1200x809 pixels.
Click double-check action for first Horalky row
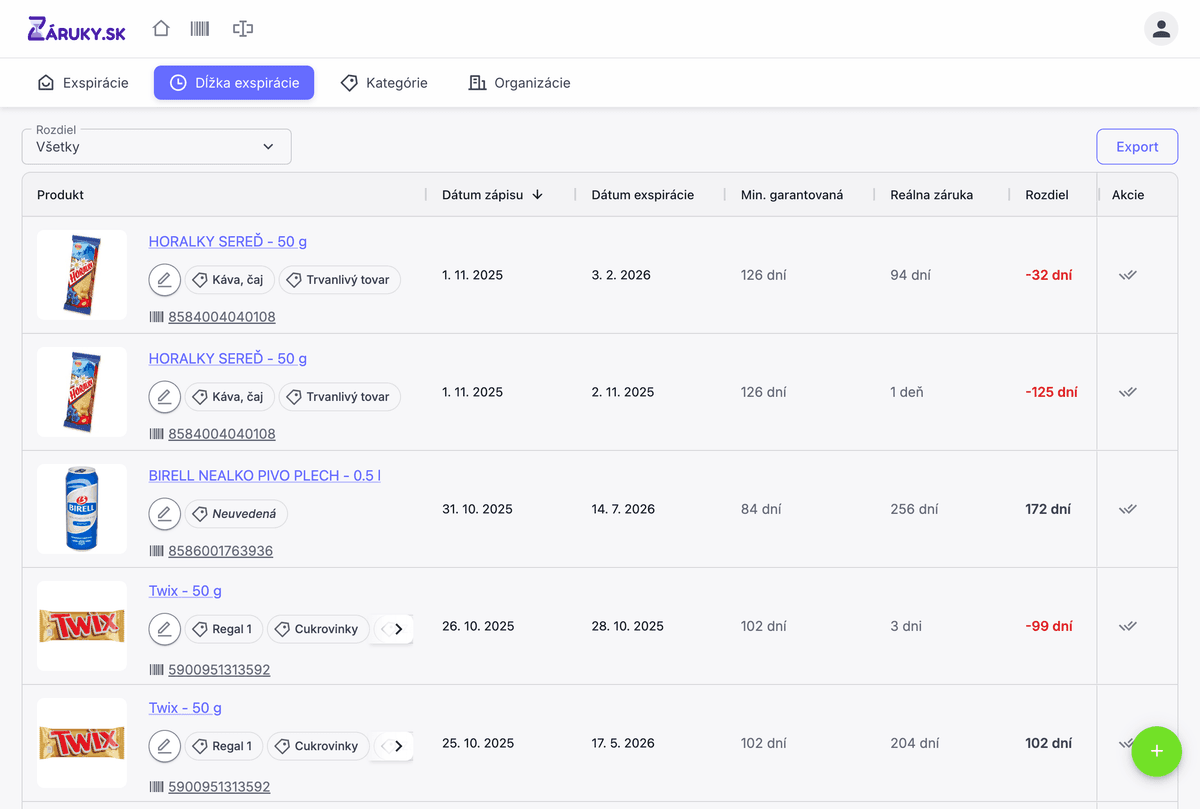pos(1128,275)
